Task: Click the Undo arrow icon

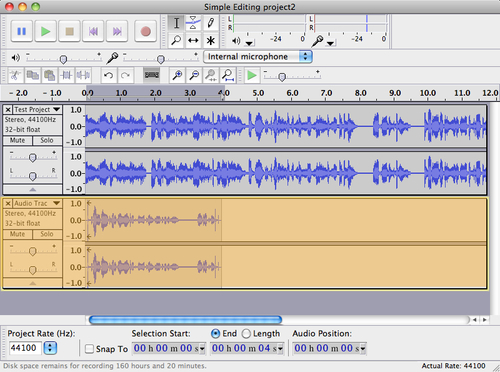Action: coord(108,75)
